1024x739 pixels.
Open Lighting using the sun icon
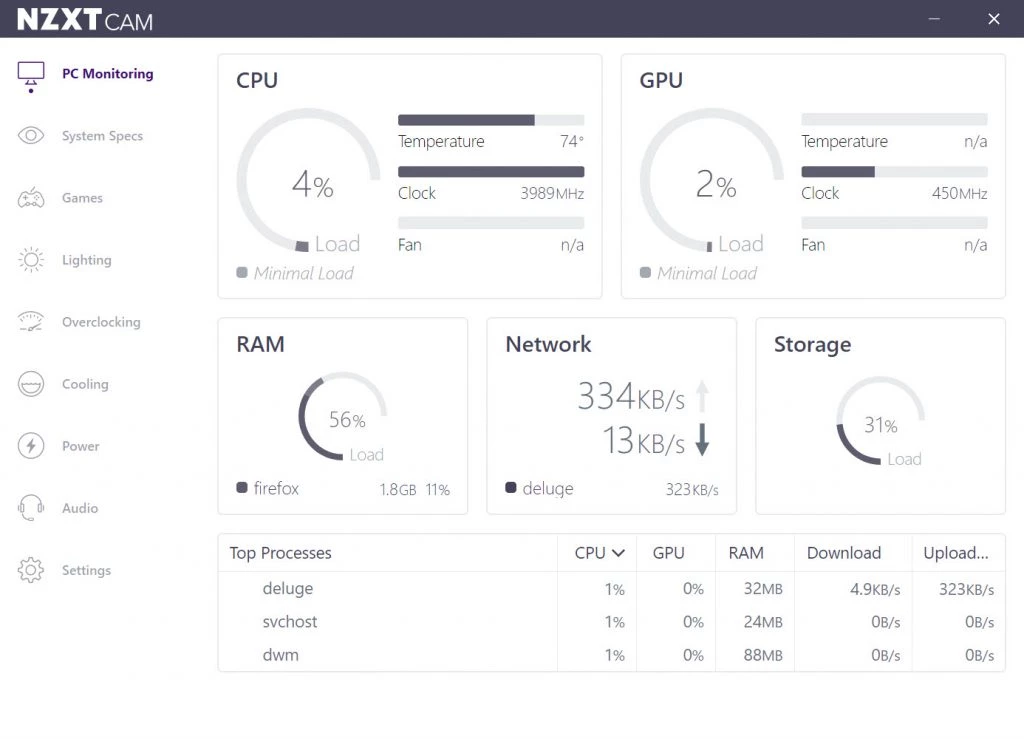point(31,260)
